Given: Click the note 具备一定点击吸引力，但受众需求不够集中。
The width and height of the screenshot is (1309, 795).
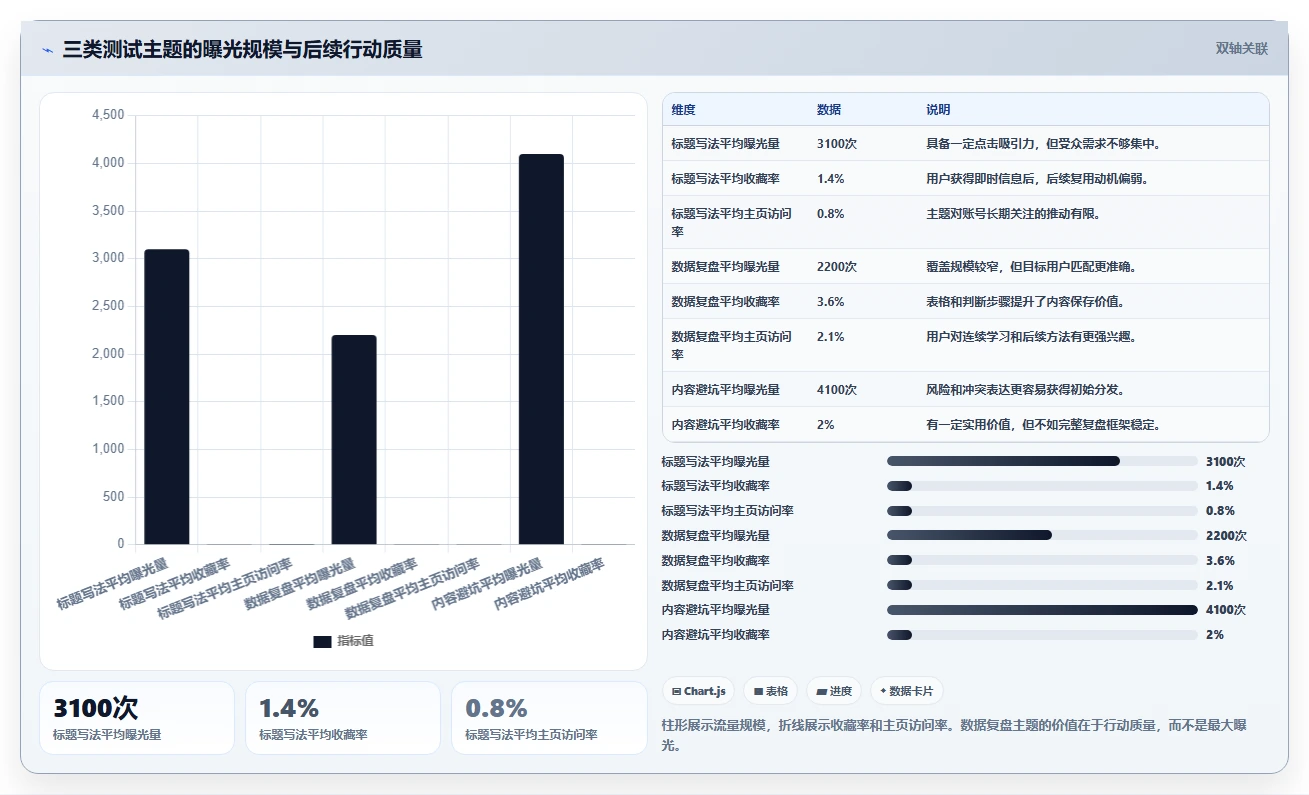Looking at the screenshot, I should coord(1043,144).
